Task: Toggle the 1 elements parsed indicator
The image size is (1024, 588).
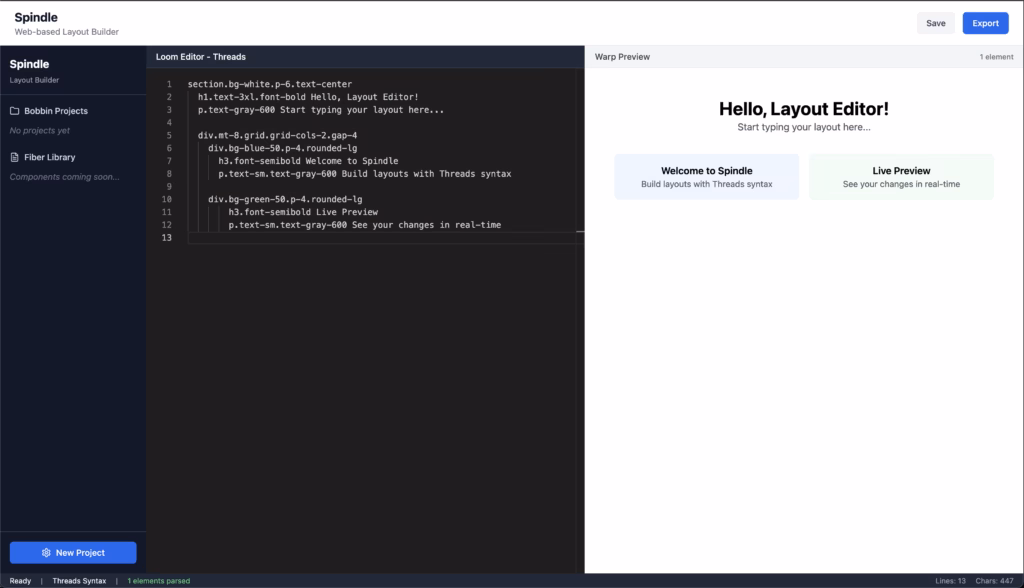Action: point(157,579)
